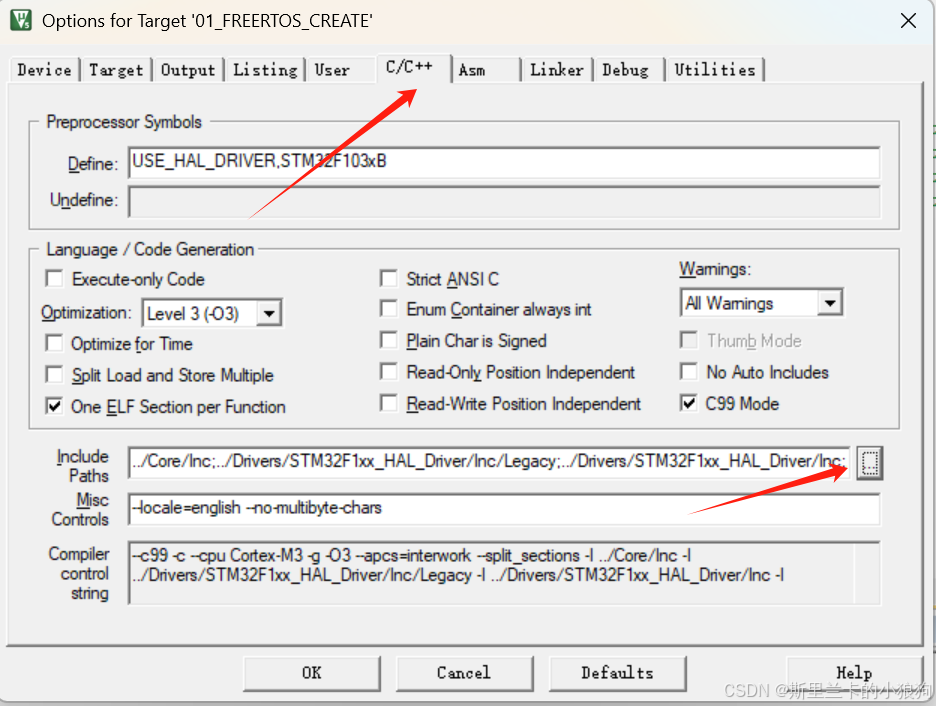The width and height of the screenshot is (936, 706).
Task: Close the Options for Target dialog
Action: pyautogui.click(x=908, y=21)
